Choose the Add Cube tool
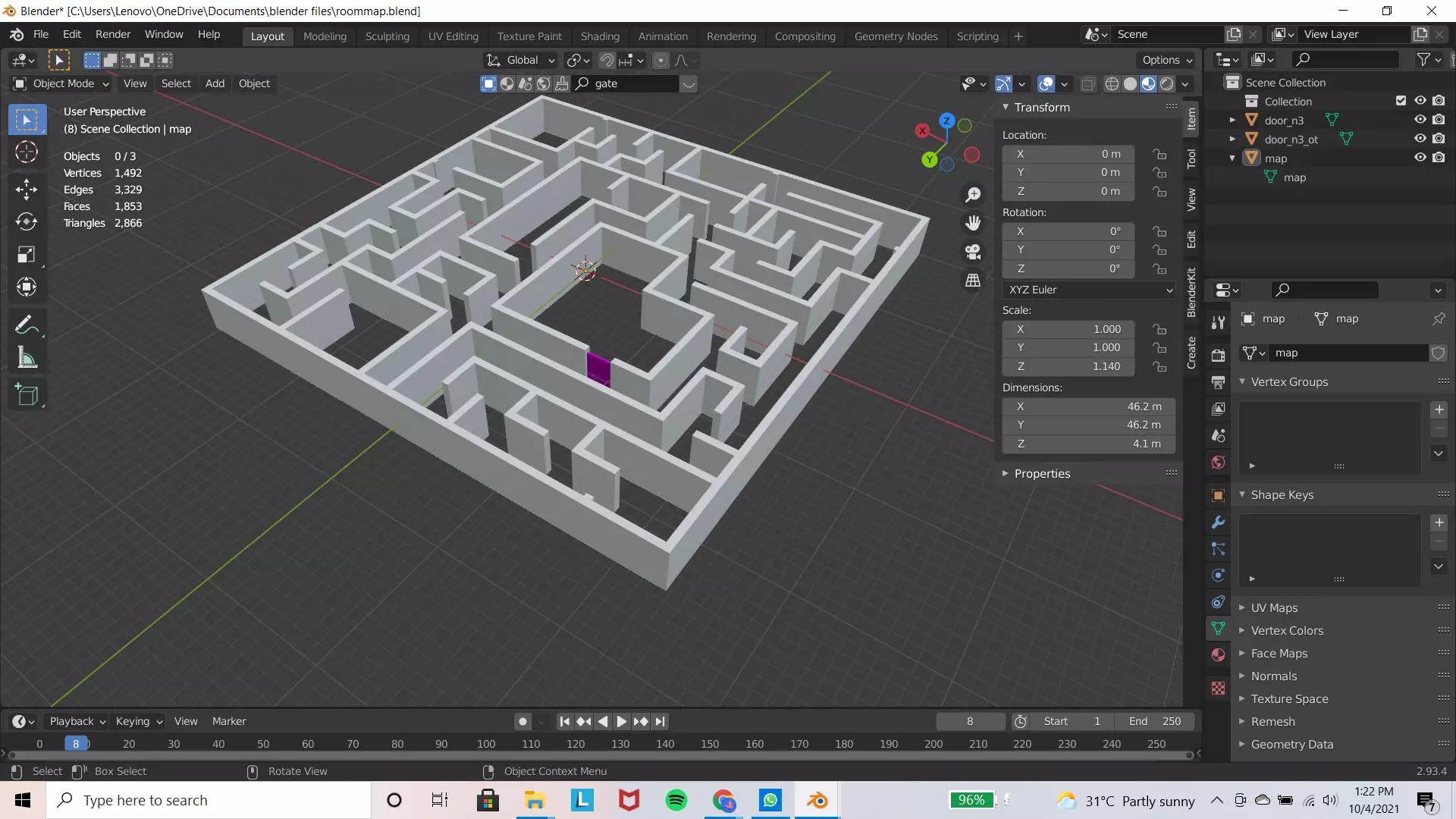Screen dimensions: 1456x819 [27, 394]
